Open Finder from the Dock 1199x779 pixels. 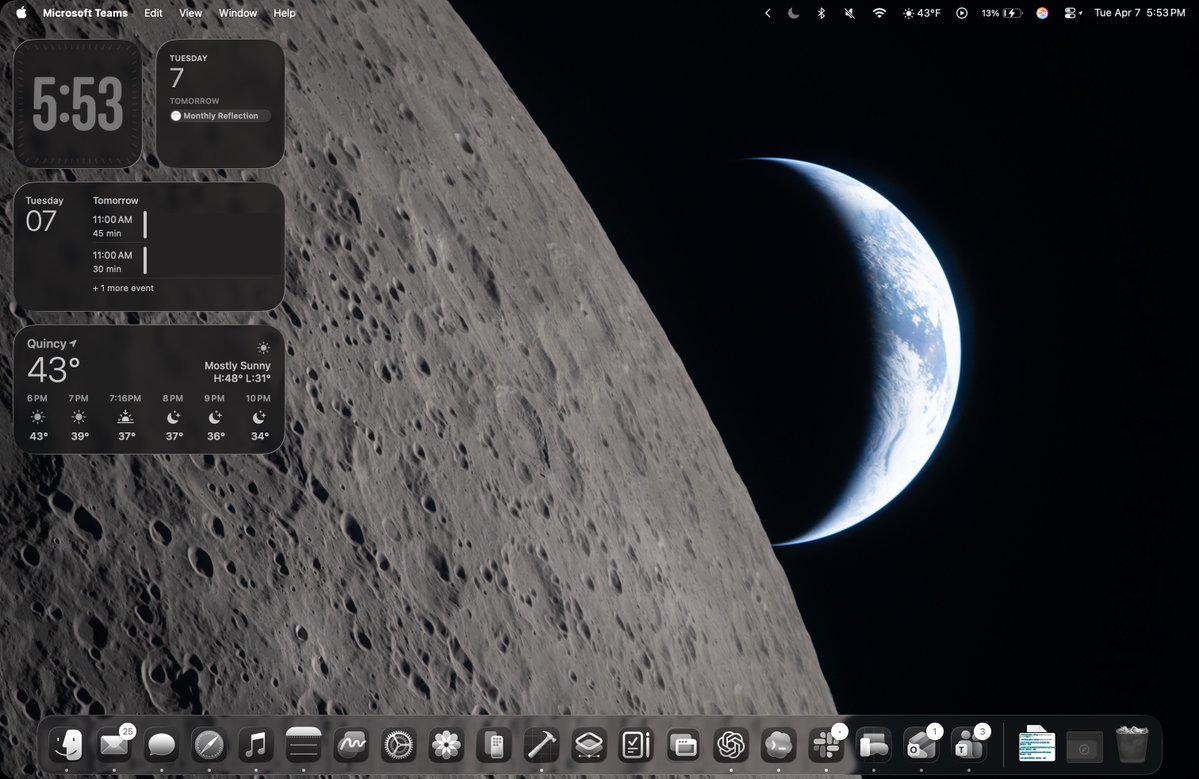[x=67, y=744]
